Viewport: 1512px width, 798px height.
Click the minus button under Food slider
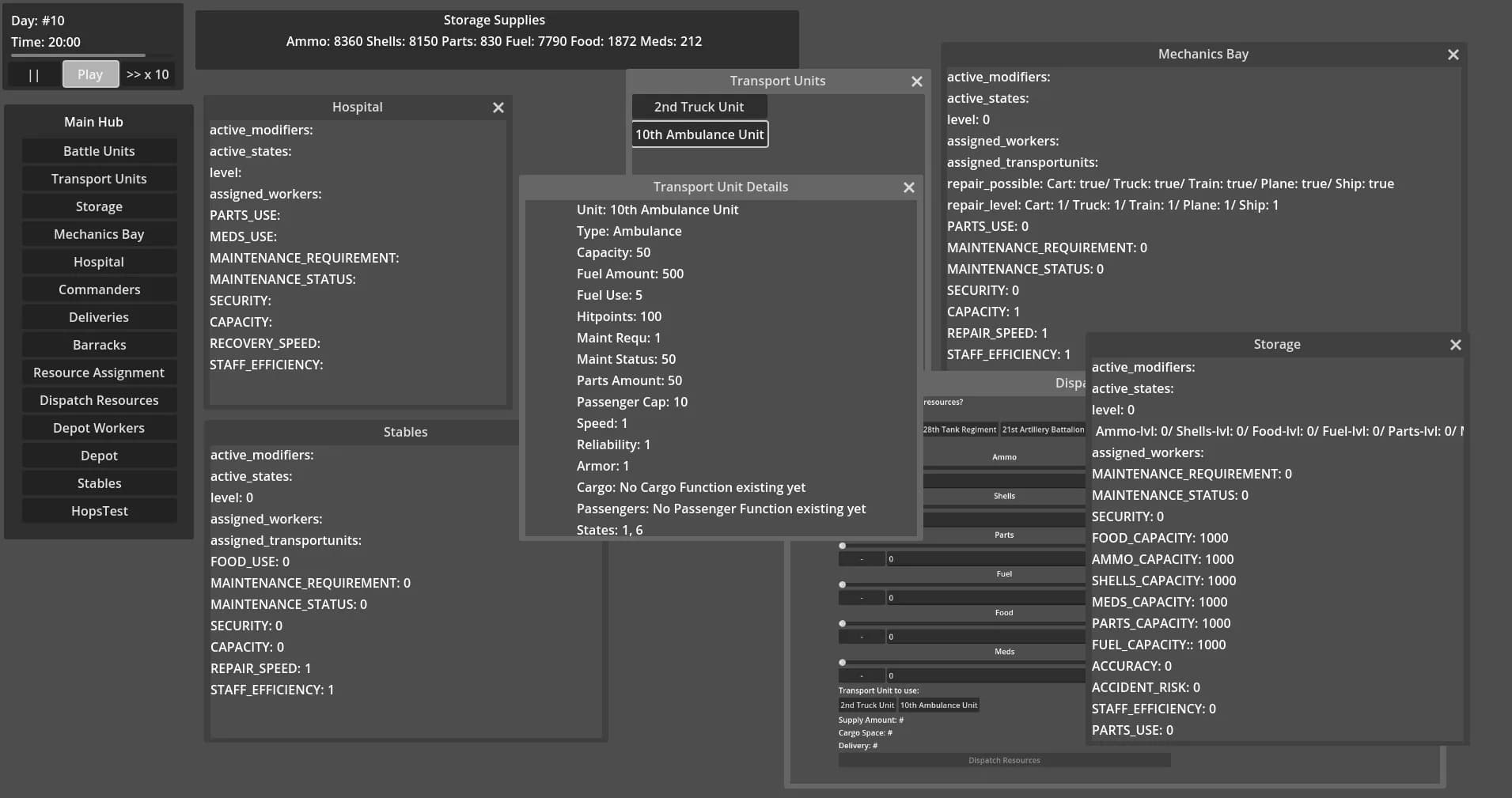click(862, 637)
